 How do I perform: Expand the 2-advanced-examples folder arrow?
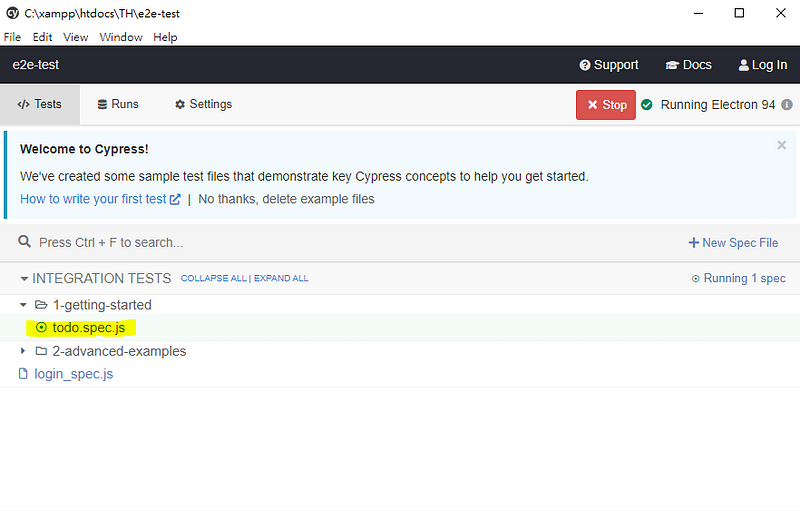(x=24, y=351)
